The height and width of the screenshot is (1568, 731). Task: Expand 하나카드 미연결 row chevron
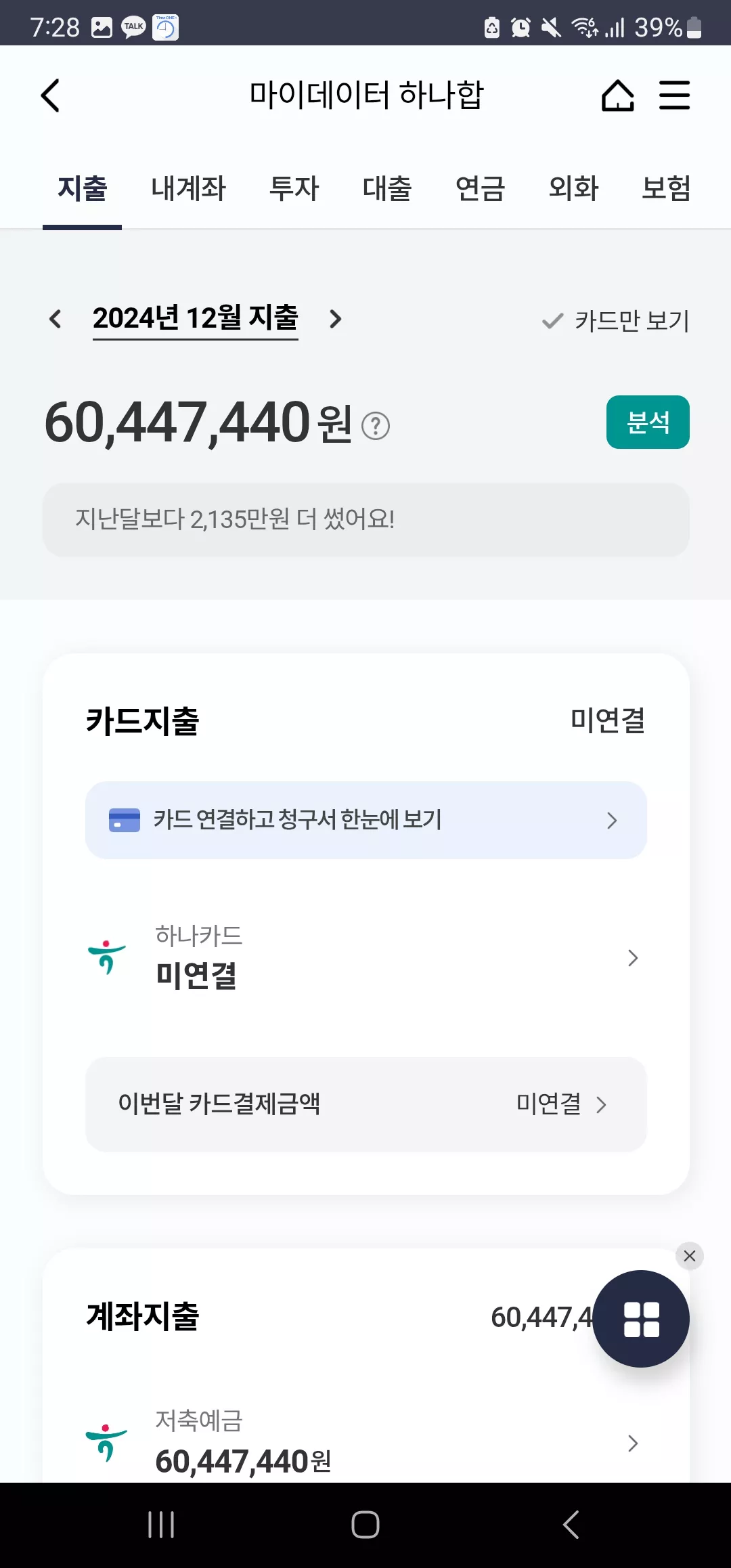click(x=633, y=958)
